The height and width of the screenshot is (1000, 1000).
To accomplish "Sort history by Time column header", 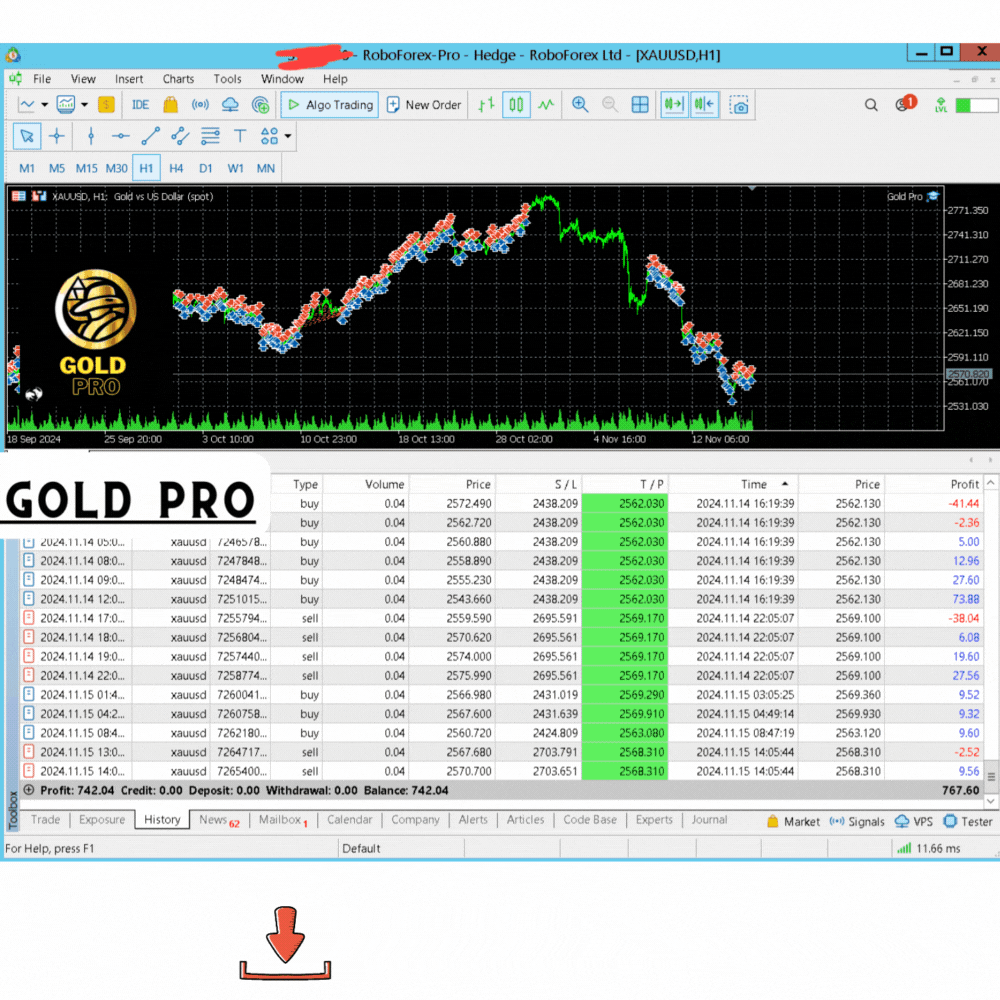I will tap(733, 484).
